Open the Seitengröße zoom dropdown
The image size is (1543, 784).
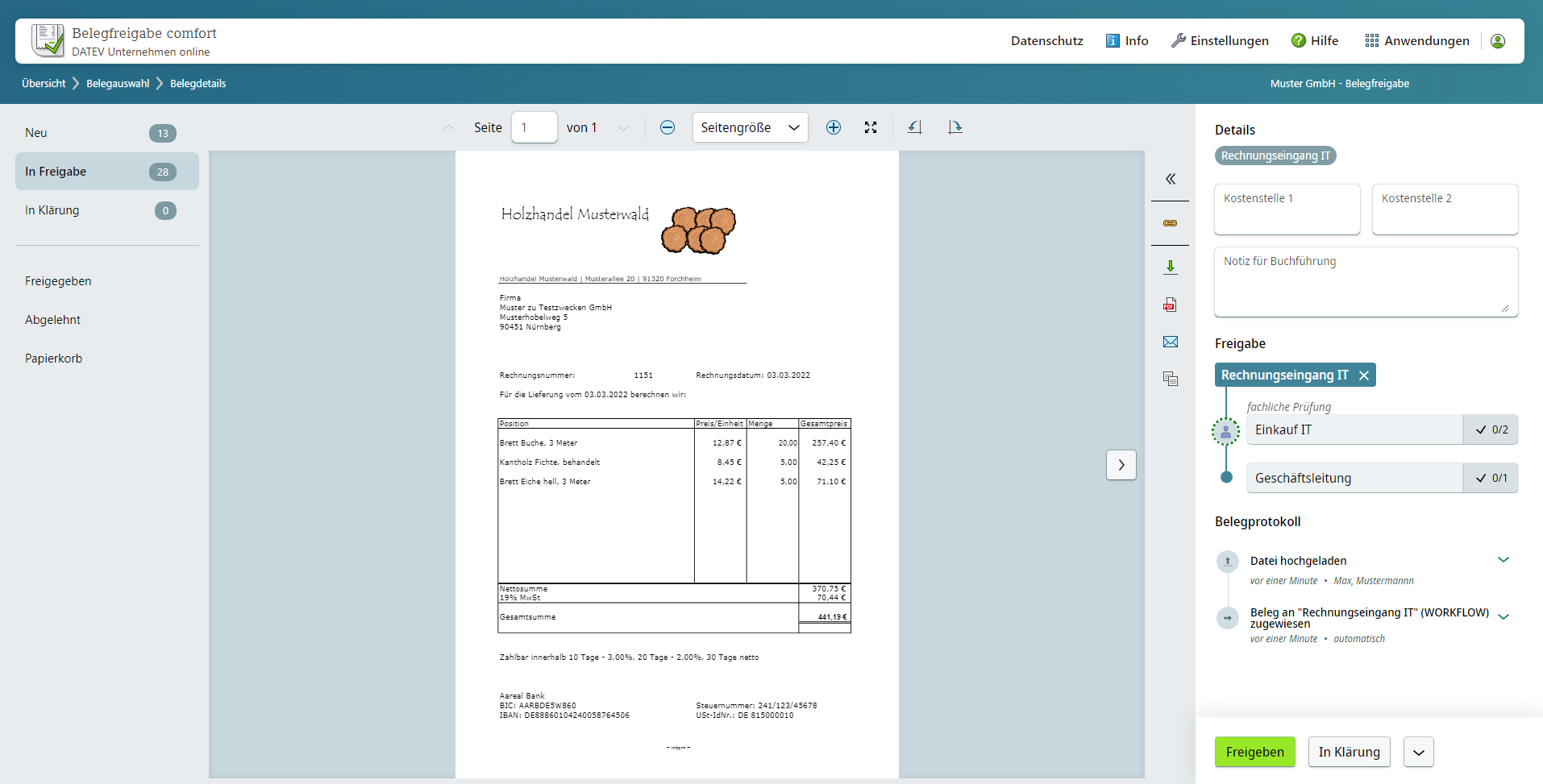(750, 127)
